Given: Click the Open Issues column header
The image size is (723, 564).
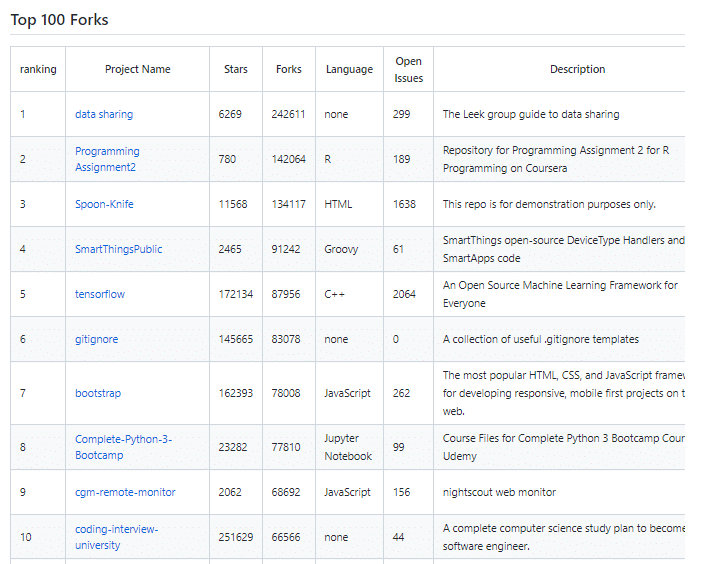Looking at the screenshot, I should (x=408, y=69).
